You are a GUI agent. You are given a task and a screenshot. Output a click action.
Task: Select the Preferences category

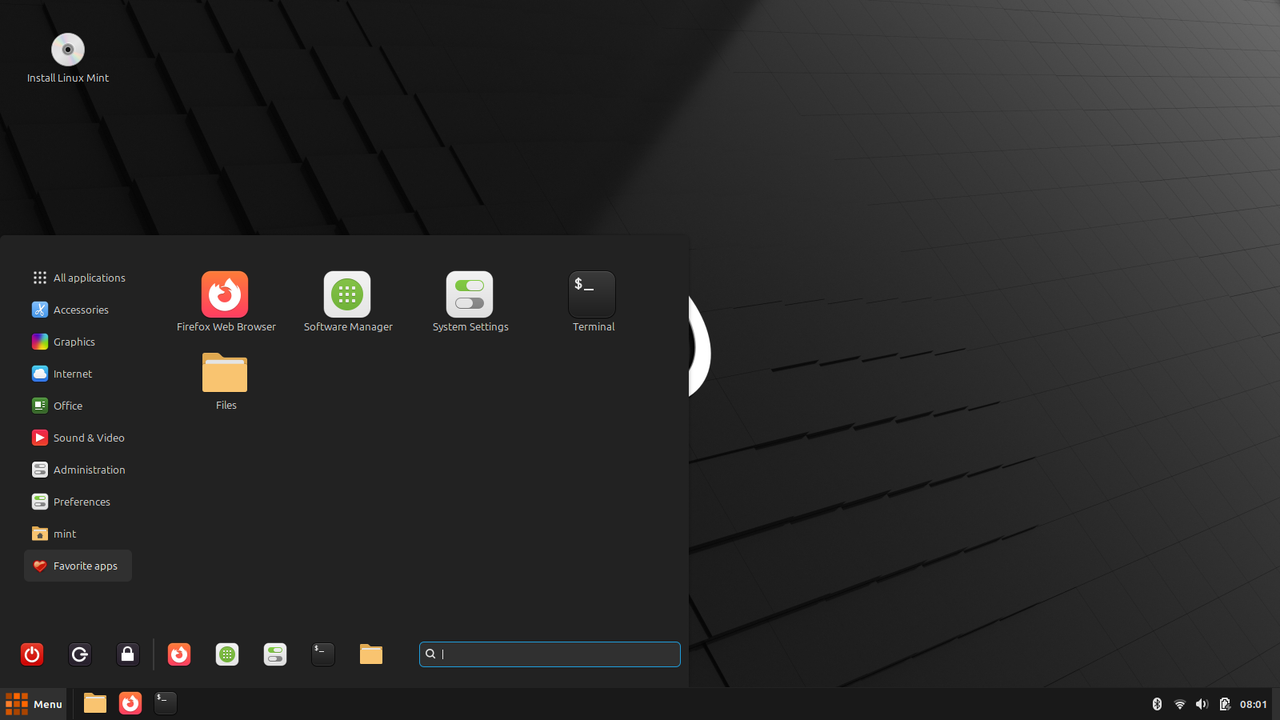point(78,502)
